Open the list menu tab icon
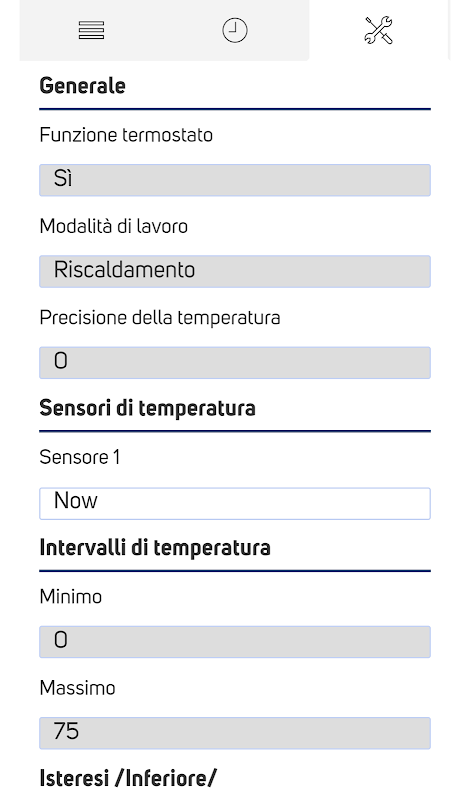The height and width of the screenshot is (800, 470). tap(91, 31)
